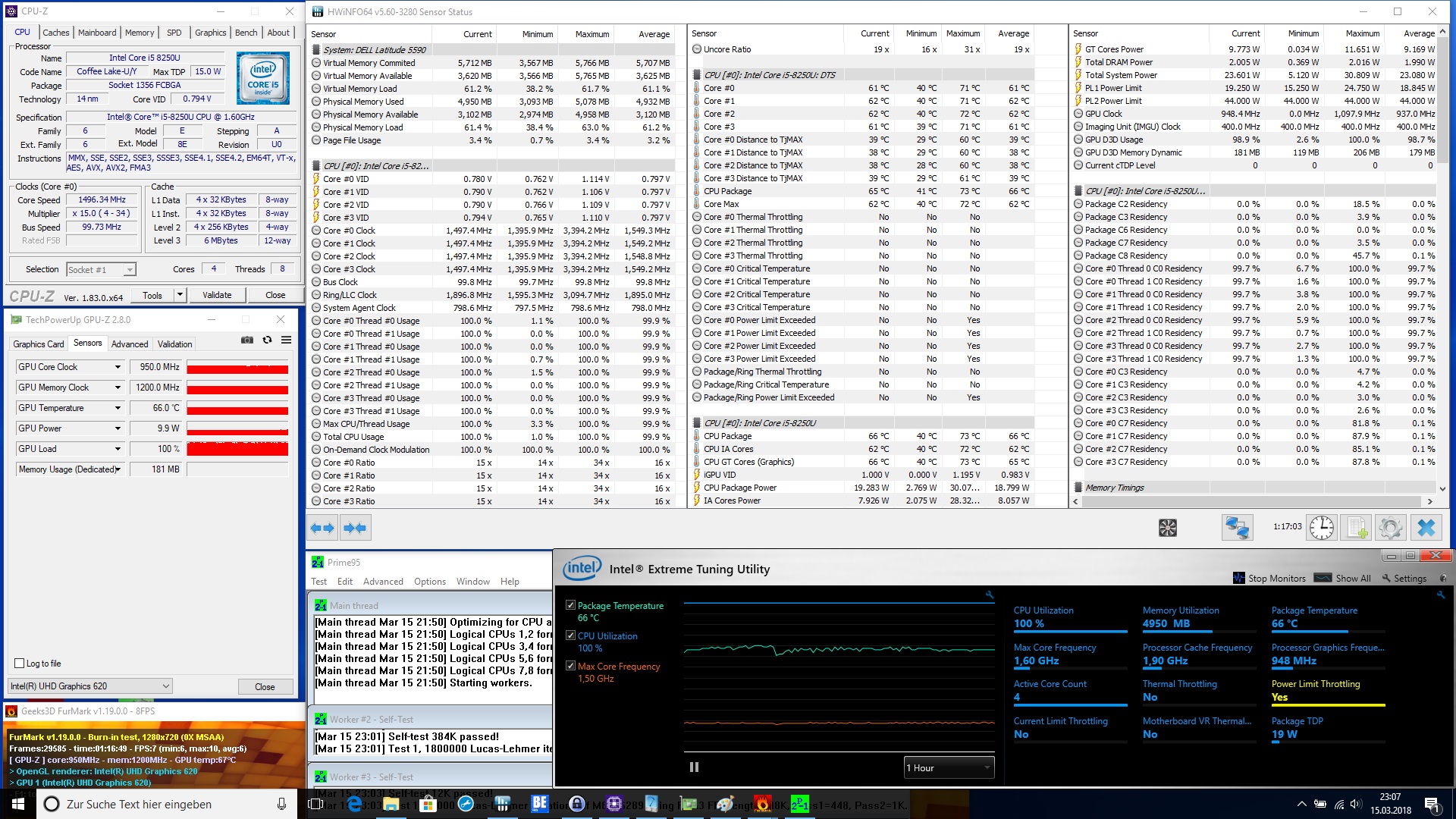Screen dimensions: 1456x819
Task: Open Windows Start menu
Action: coord(18,804)
